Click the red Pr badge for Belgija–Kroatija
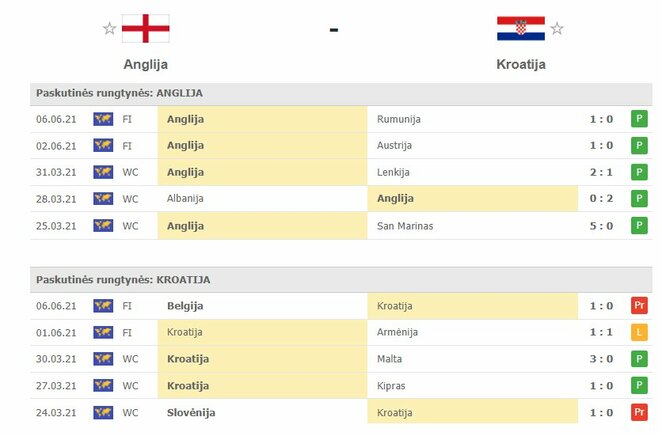The height and width of the screenshot is (436, 662). pos(639,306)
